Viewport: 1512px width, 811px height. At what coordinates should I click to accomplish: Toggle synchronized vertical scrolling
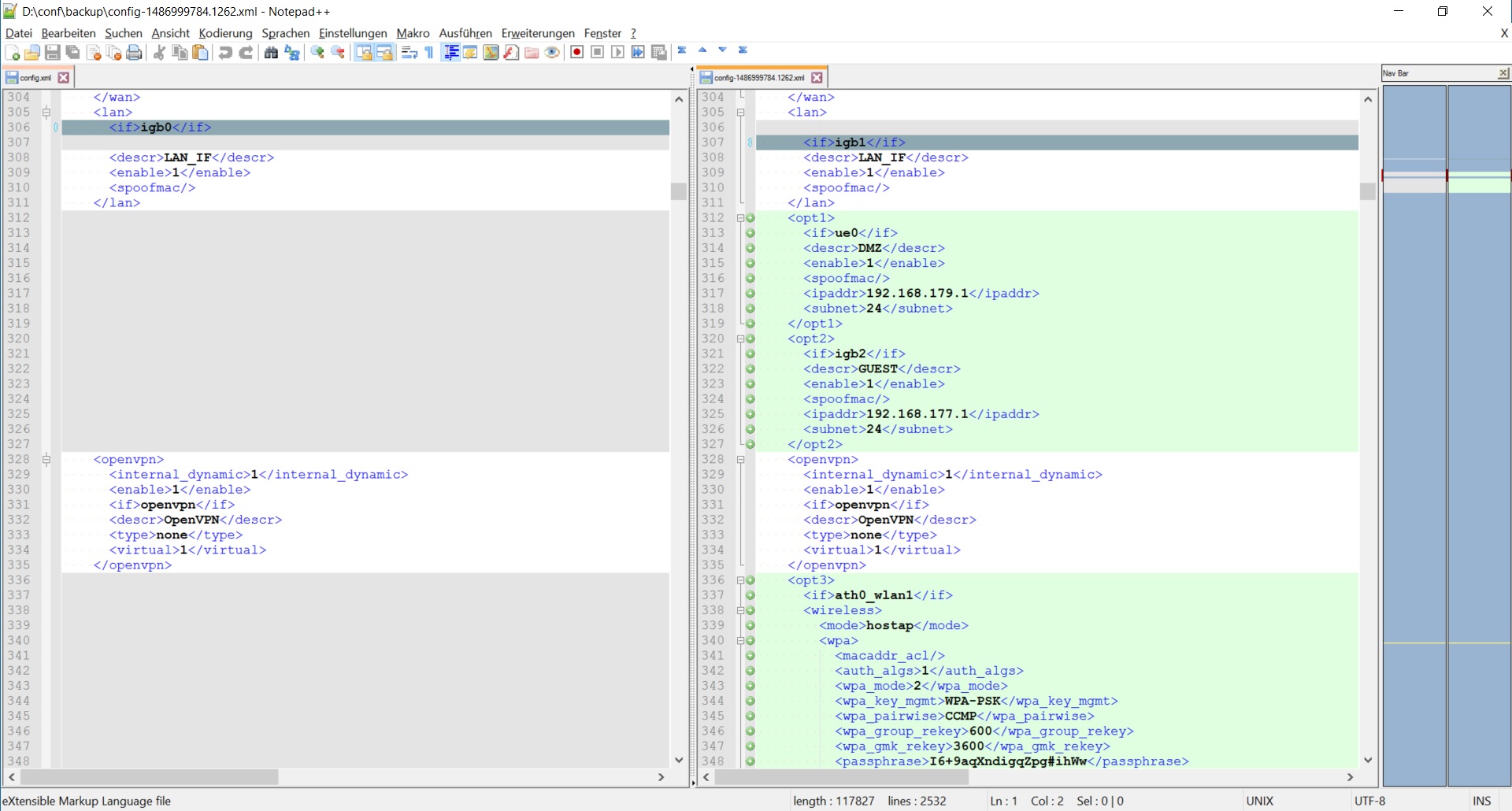click(x=363, y=53)
